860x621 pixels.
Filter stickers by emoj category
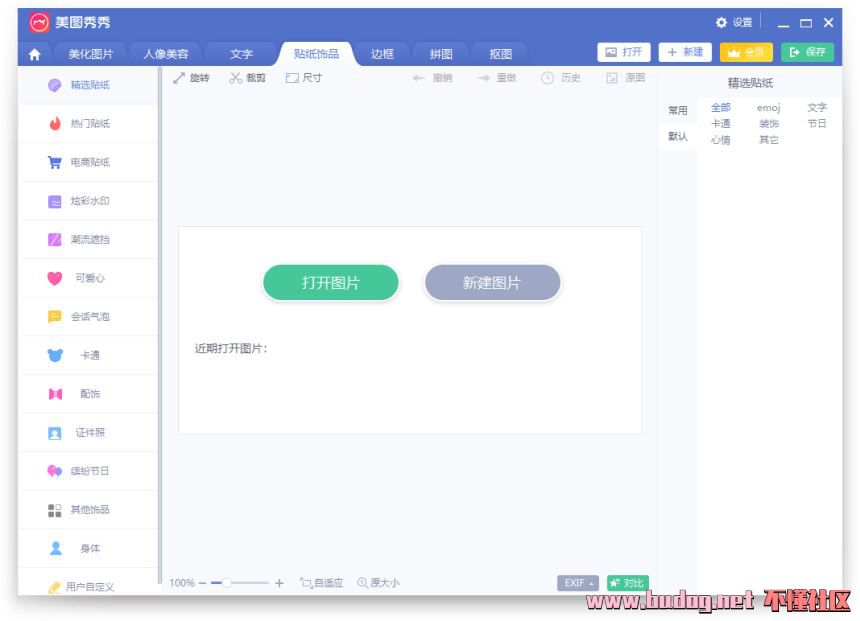coord(768,107)
